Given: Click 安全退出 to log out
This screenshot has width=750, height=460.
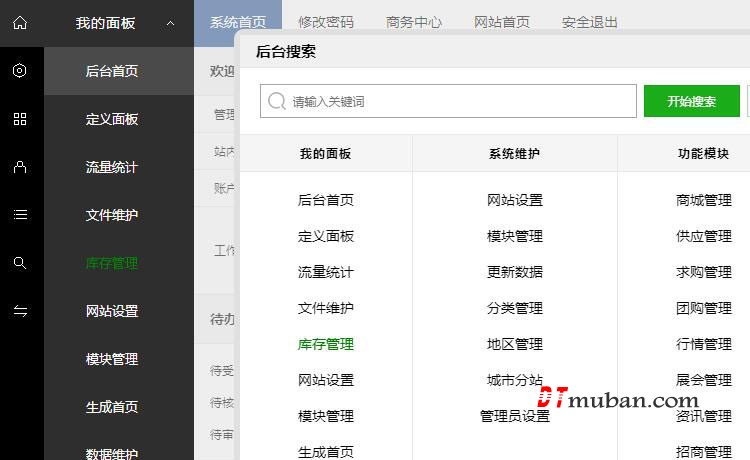Looking at the screenshot, I should click(590, 22).
